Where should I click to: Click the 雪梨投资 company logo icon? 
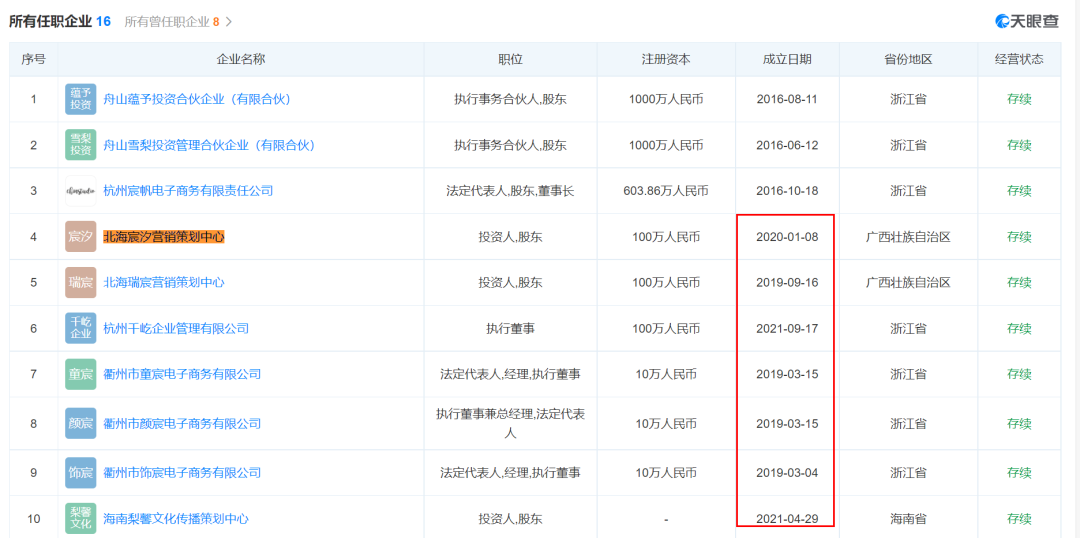tap(81, 145)
